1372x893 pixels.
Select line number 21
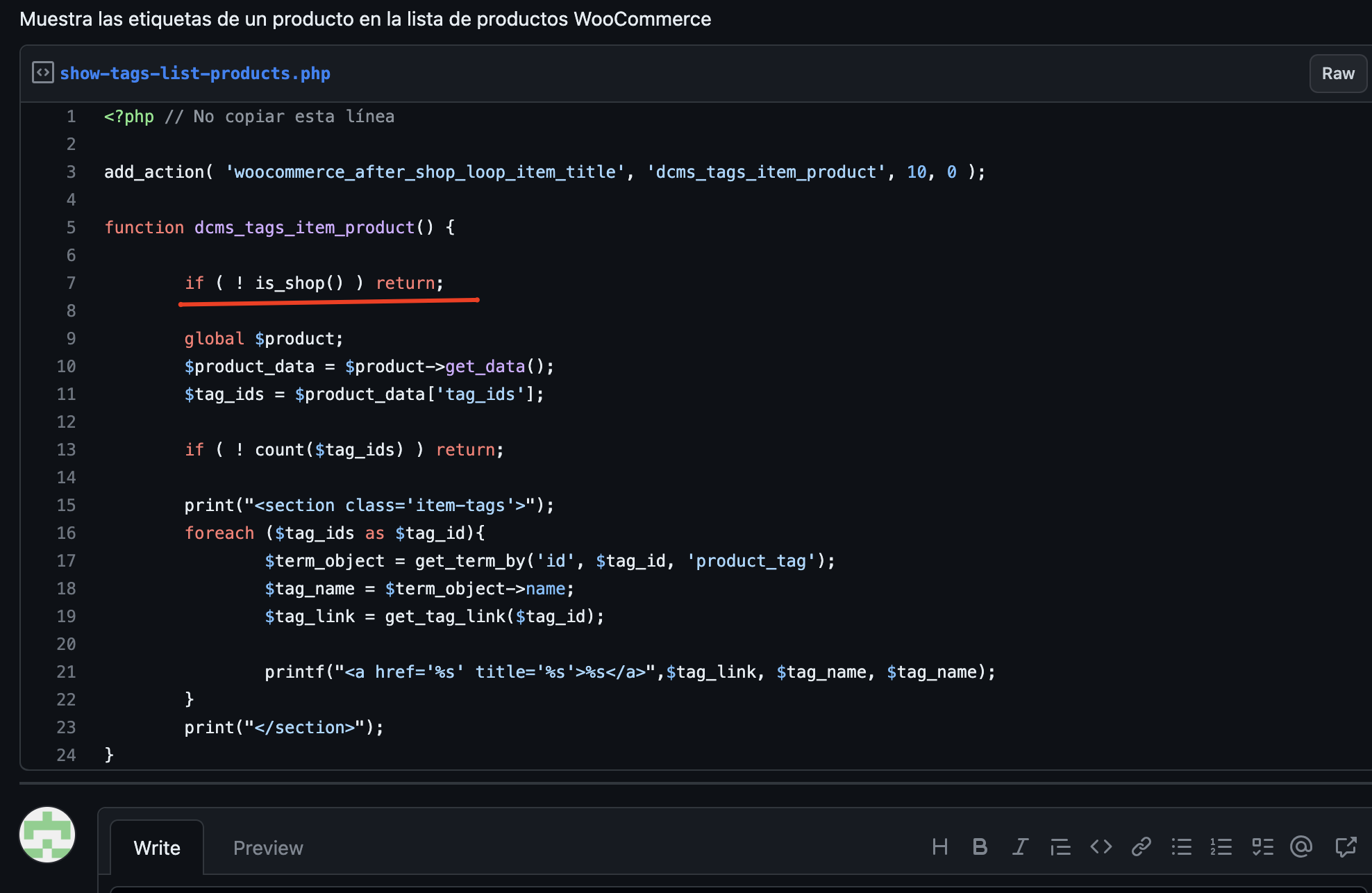click(x=66, y=672)
